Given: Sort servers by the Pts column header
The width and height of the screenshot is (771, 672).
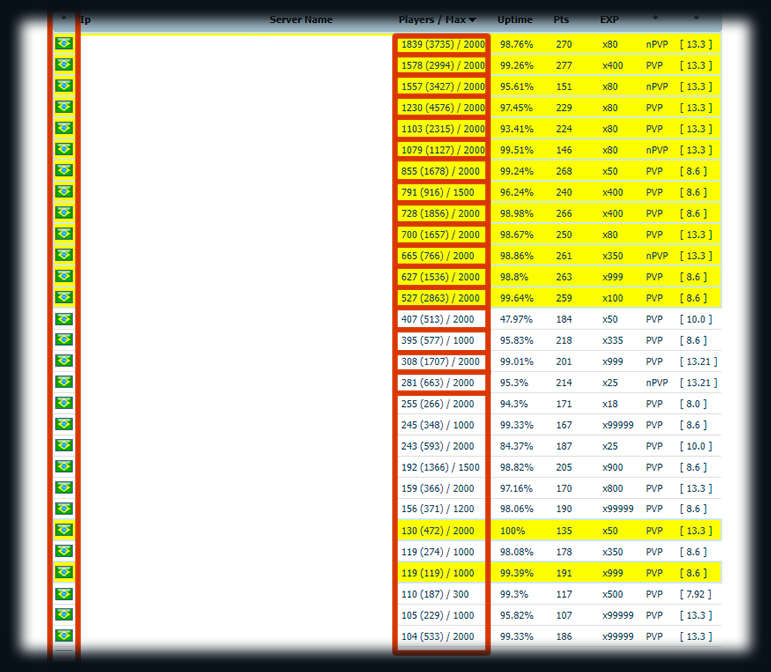Looking at the screenshot, I should pyautogui.click(x=562, y=20).
